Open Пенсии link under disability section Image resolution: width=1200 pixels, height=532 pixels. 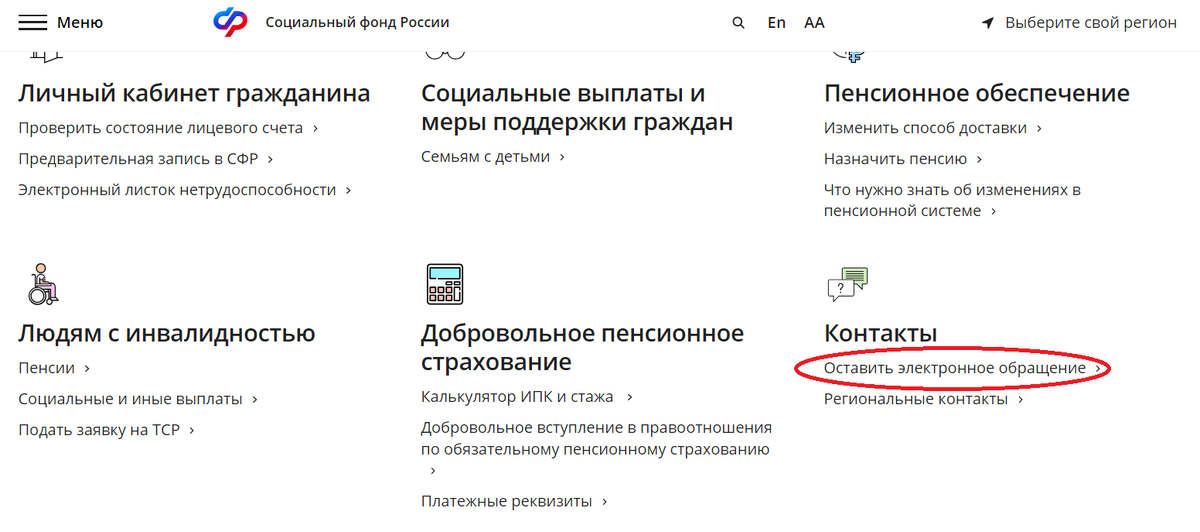coord(46,368)
